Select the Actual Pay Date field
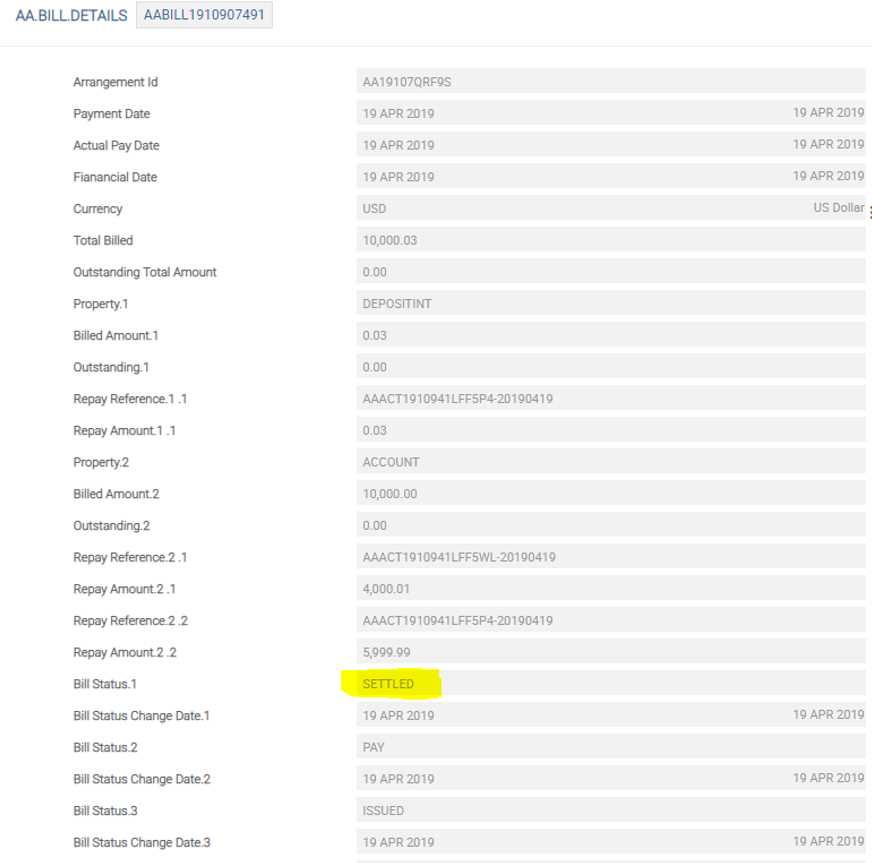 point(610,145)
